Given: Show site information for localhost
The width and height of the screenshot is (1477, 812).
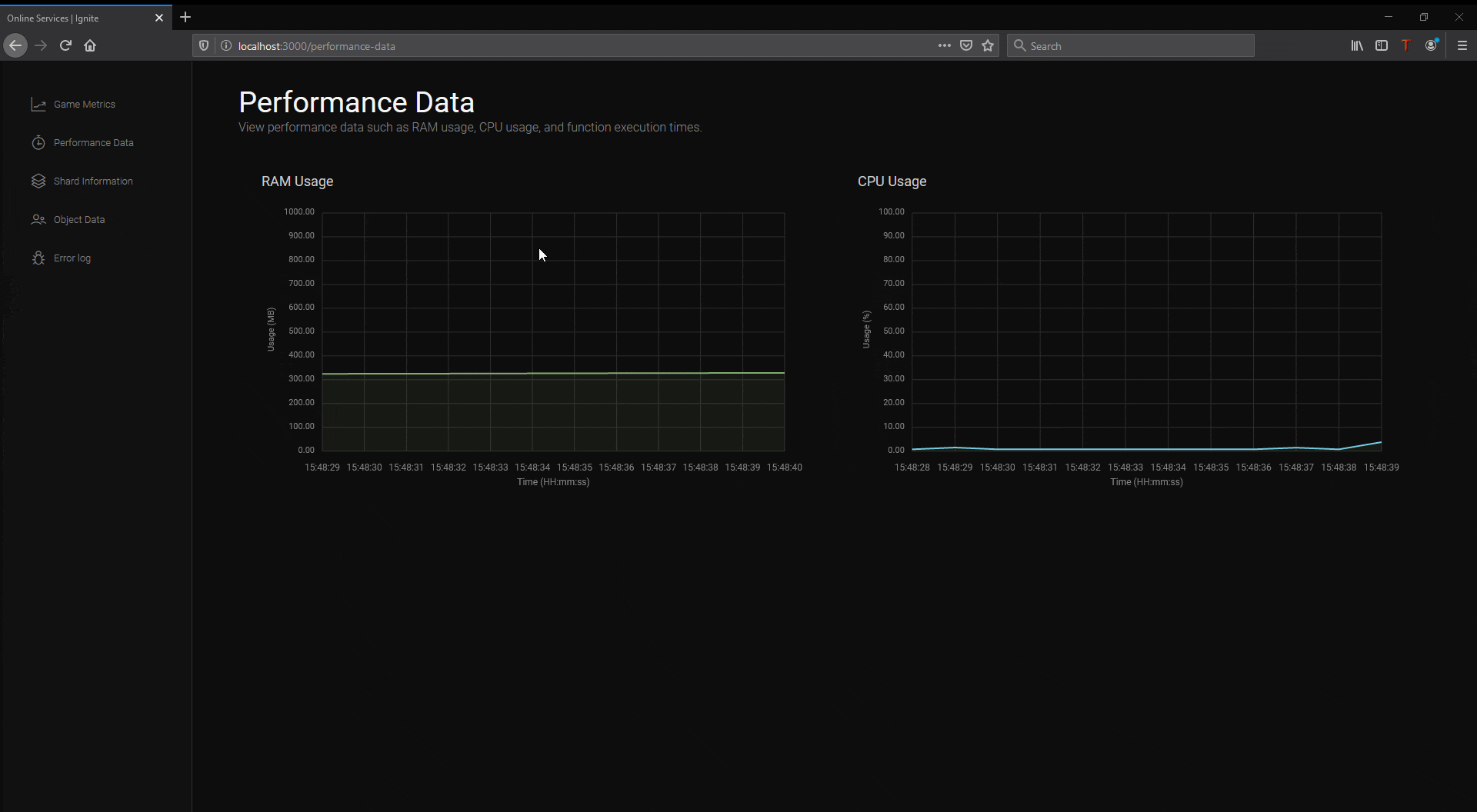Looking at the screenshot, I should (226, 45).
